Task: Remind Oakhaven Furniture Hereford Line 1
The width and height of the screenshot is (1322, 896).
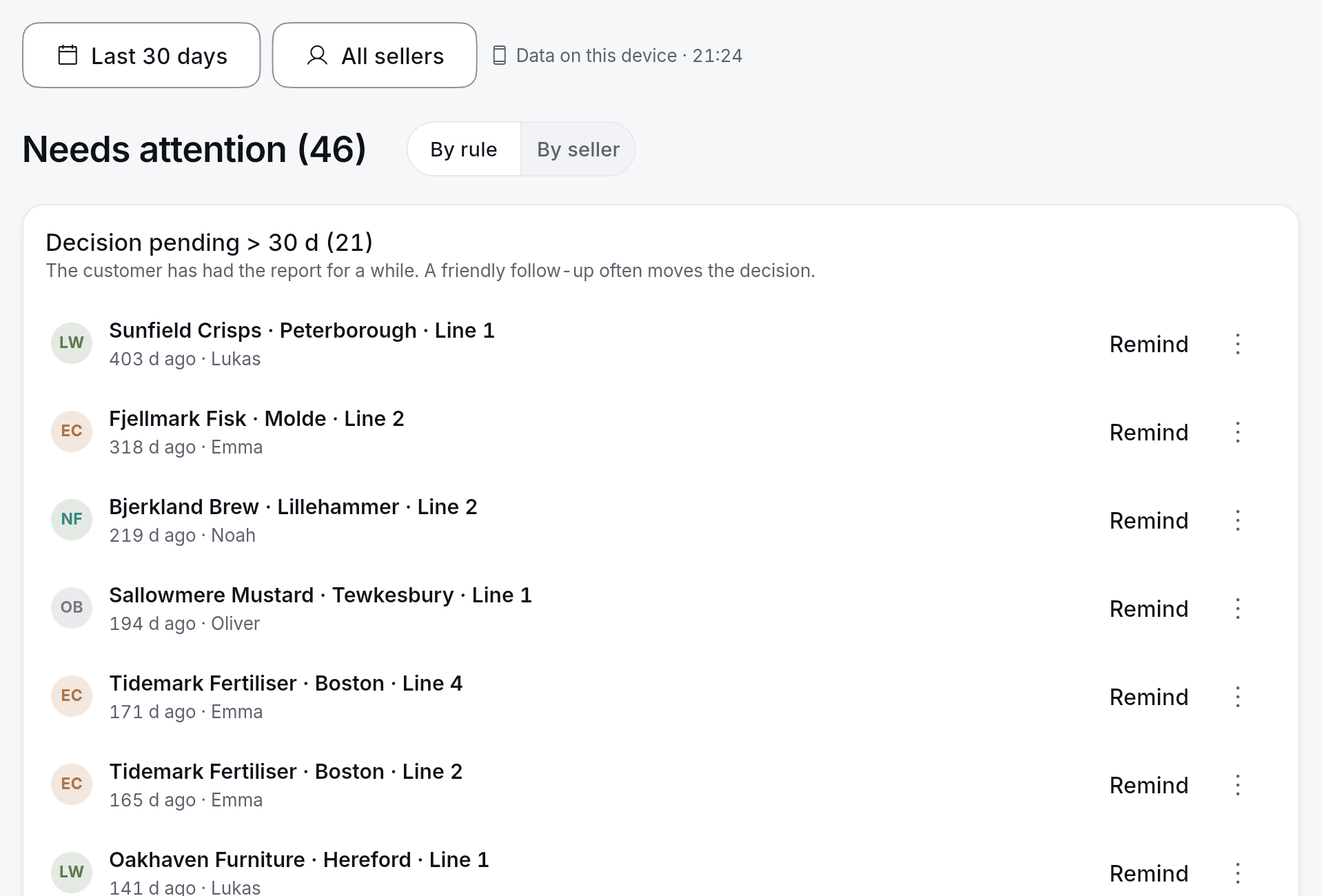Action: (1149, 873)
